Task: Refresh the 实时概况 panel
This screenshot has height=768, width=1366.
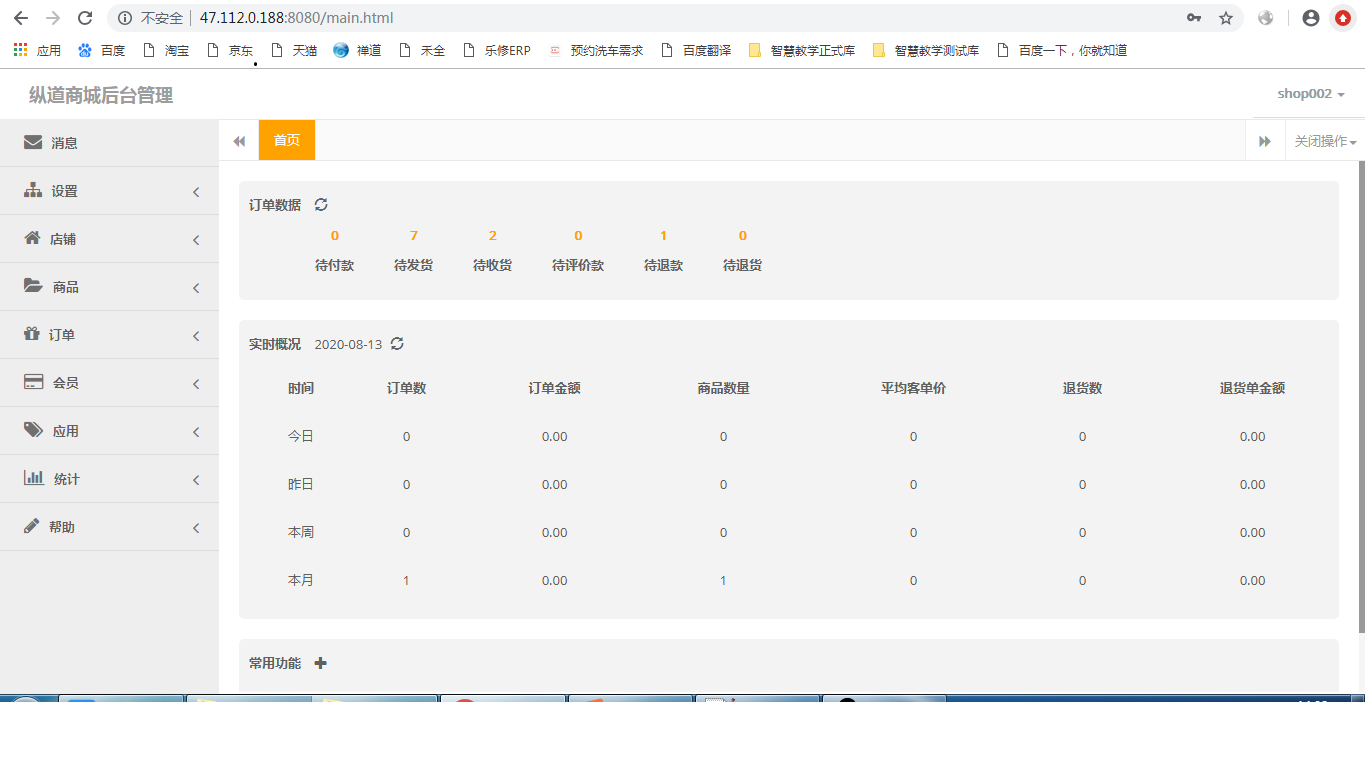Action: (397, 343)
